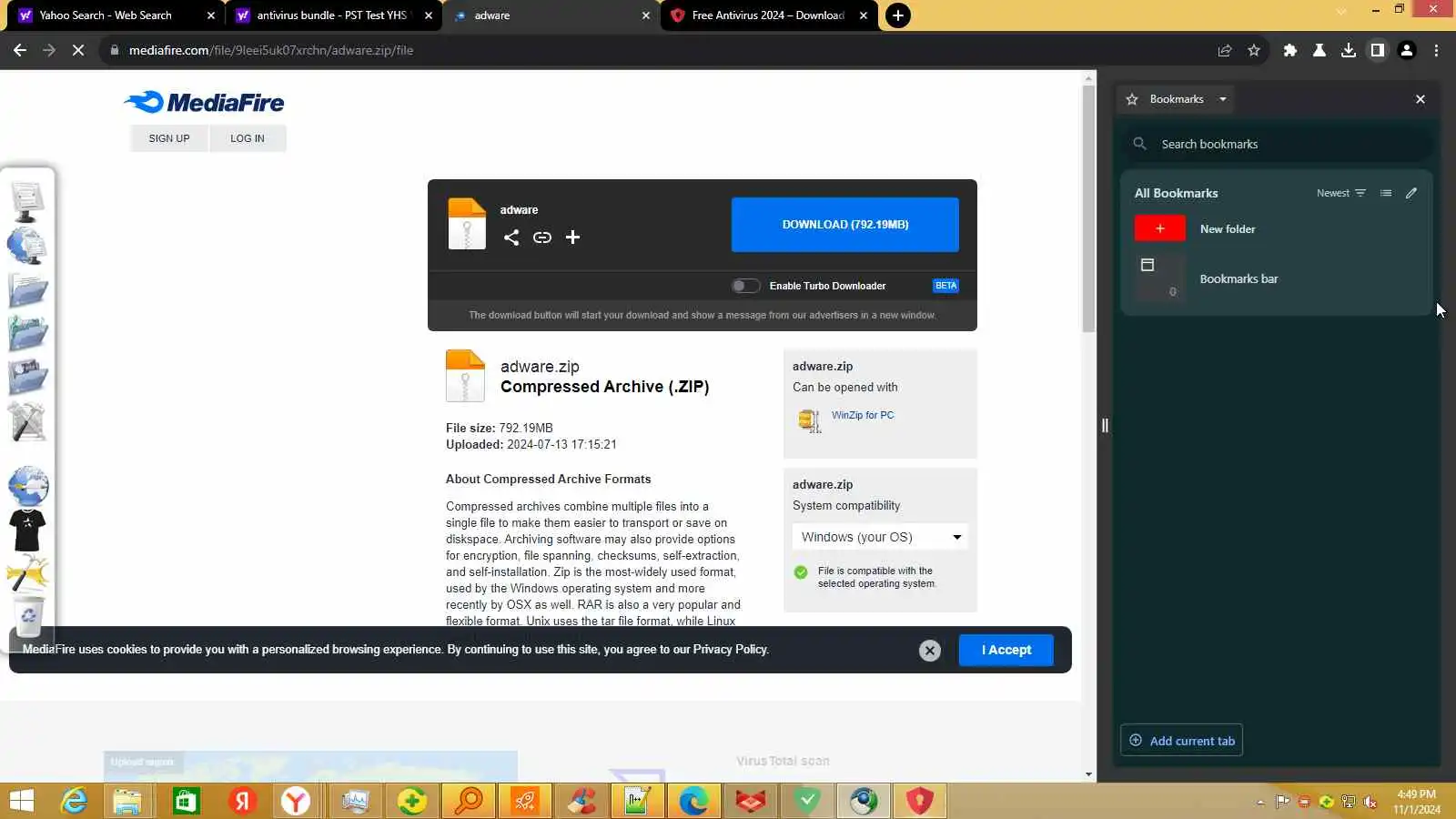Click the share page icon in address bar
Screen dimensions: 1456x819
coord(1225,50)
